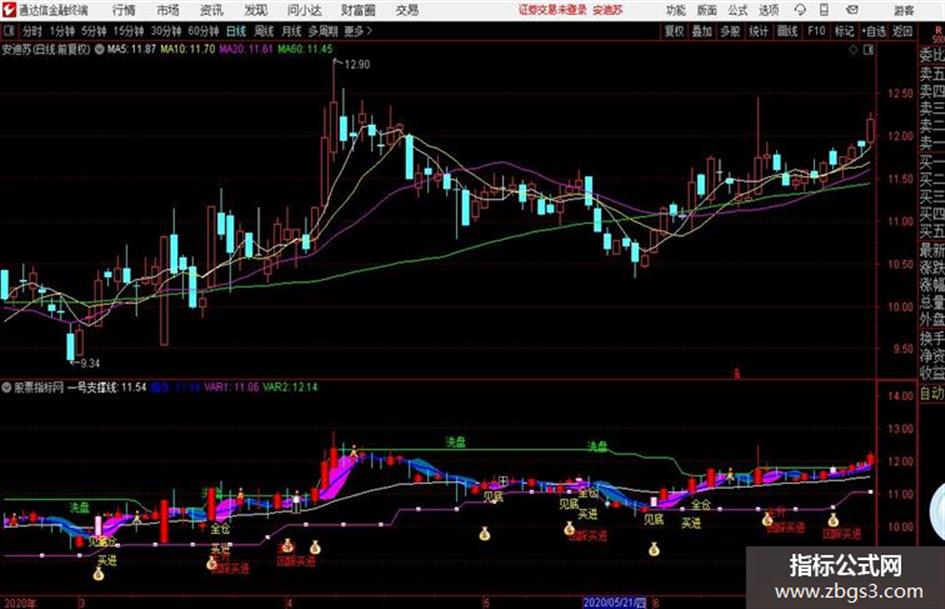Click the 安迪苏(日线 前复权) chart title
The height and width of the screenshot is (609, 945).
(46, 49)
